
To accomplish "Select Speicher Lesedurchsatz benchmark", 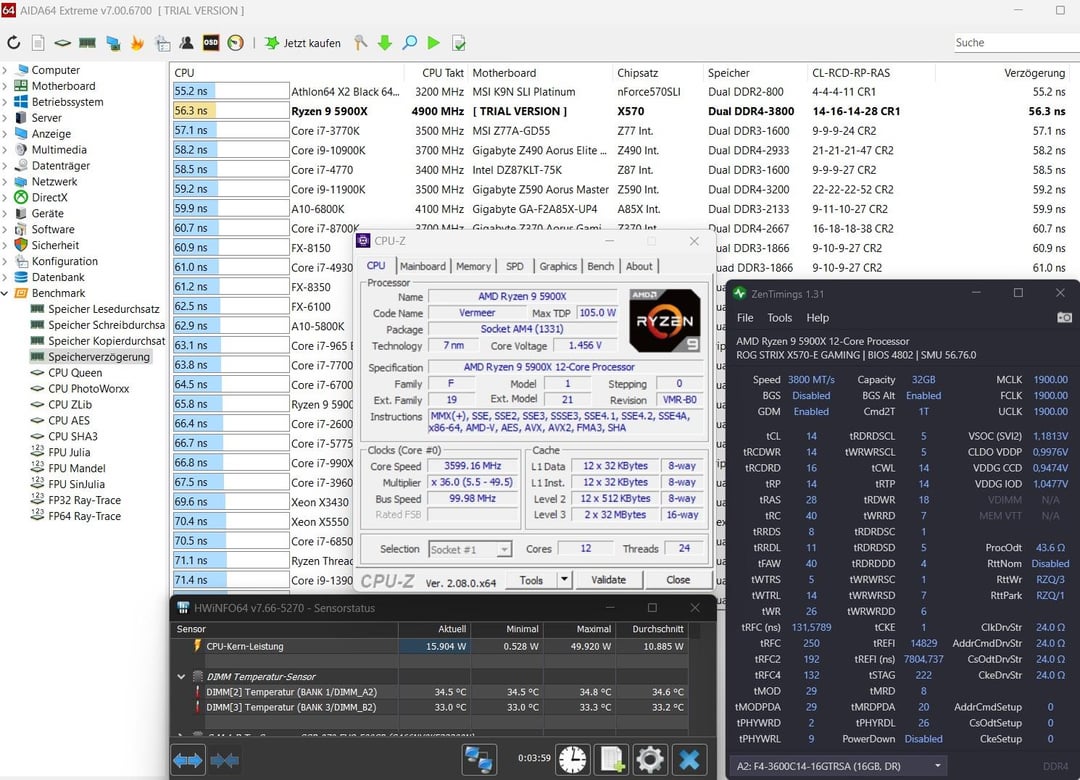I will click(x=103, y=309).
